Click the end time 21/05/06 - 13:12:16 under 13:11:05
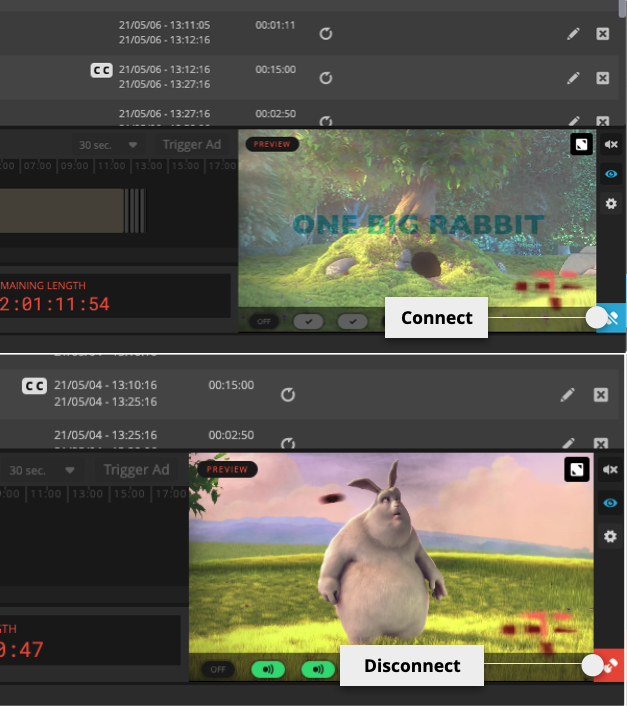This screenshot has height=706, width=627. [164, 40]
